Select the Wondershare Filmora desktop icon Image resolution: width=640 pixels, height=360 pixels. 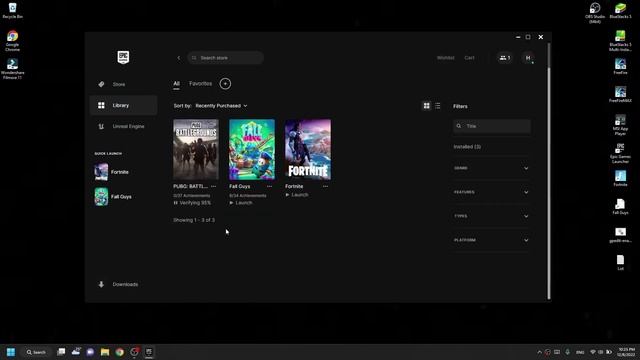pyautogui.click(x=12, y=69)
